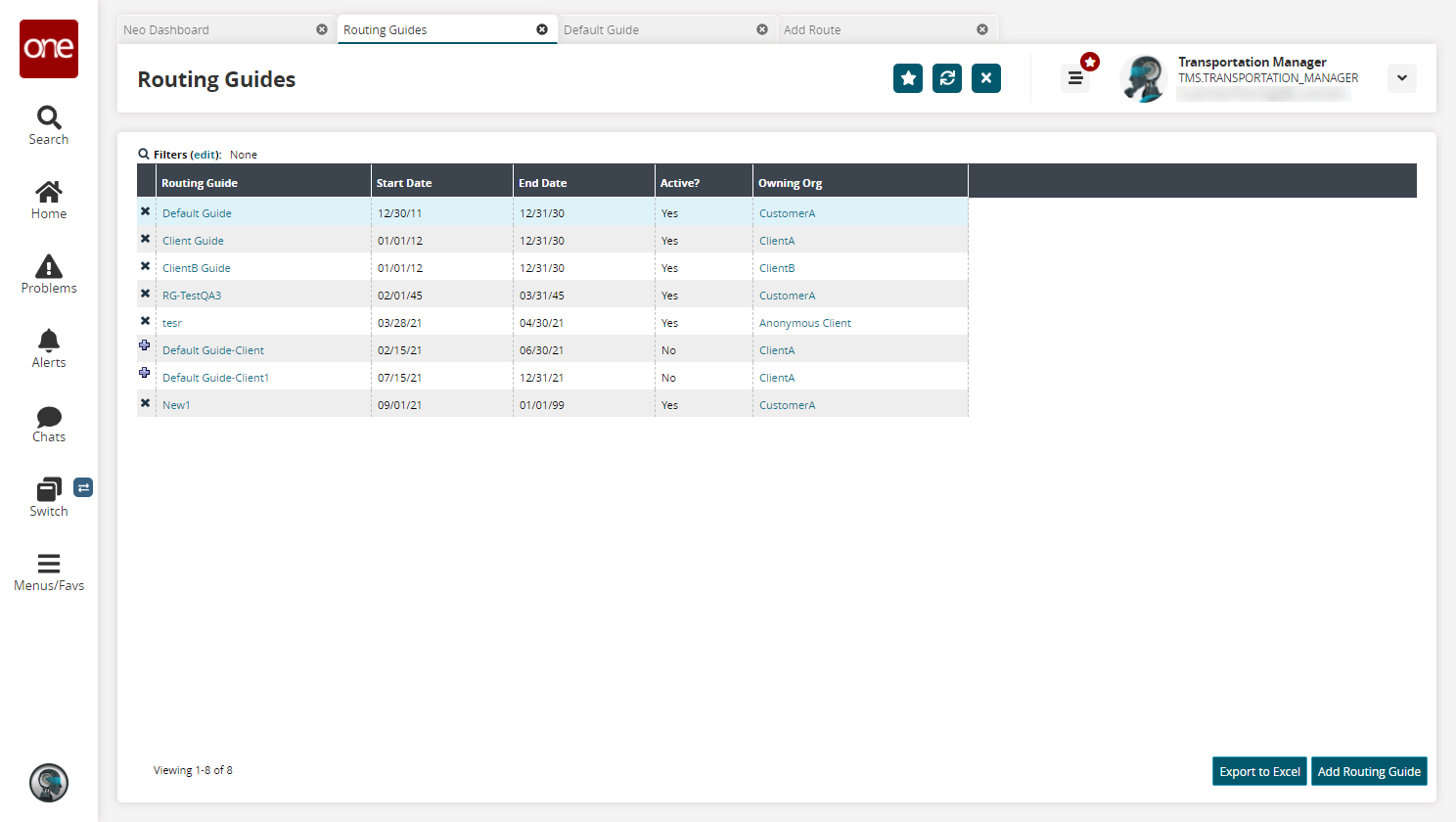Open header hamburger menu with notification badge
The width and height of the screenshot is (1456, 822).
tap(1075, 78)
